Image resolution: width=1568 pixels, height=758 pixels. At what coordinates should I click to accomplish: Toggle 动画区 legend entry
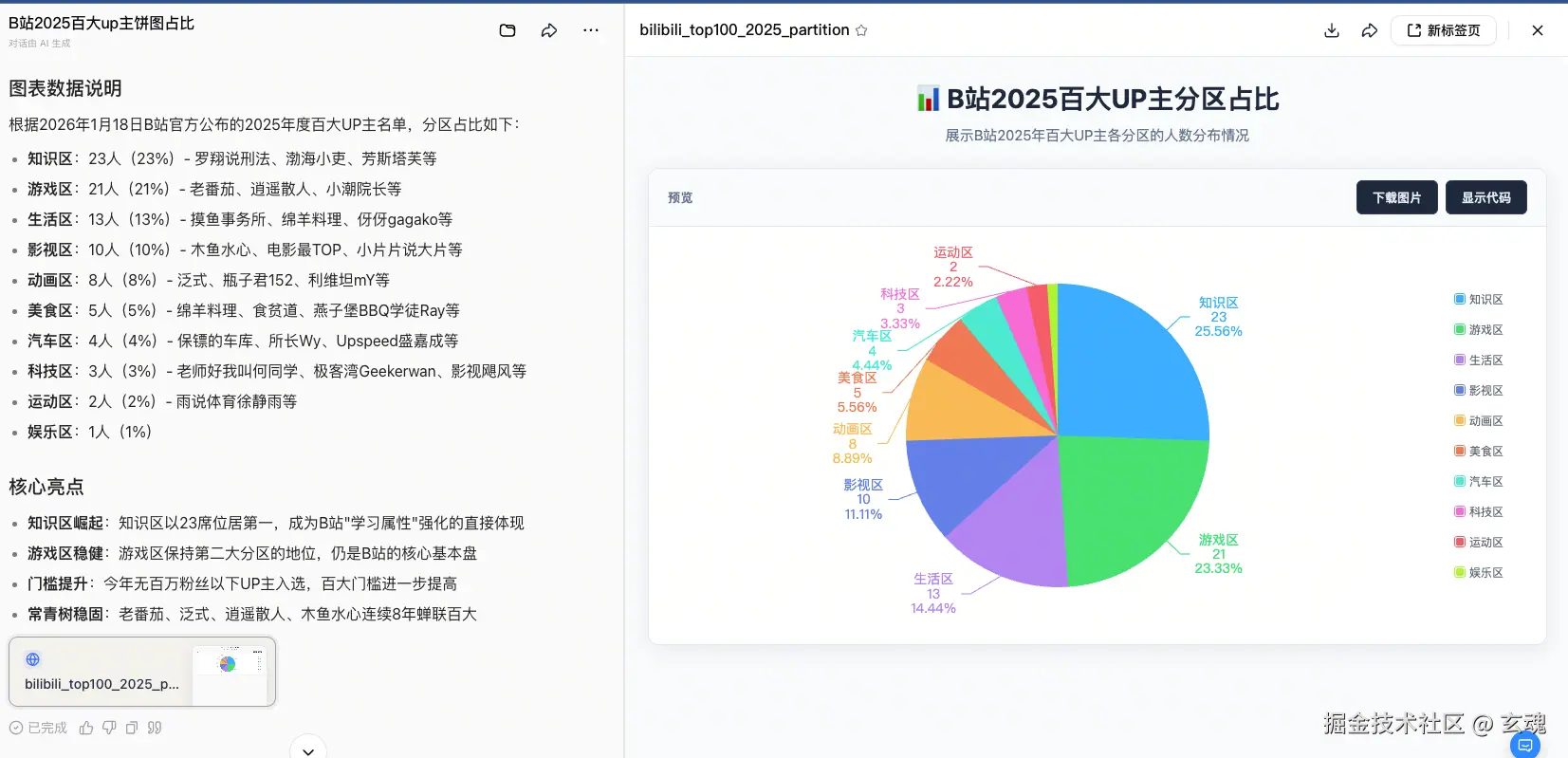1479,421
